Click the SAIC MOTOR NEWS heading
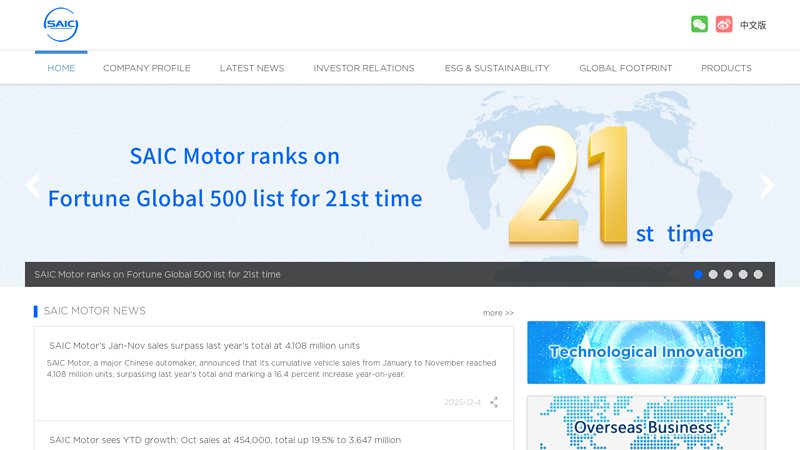This screenshot has height=450, width=800. click(94, 311)
